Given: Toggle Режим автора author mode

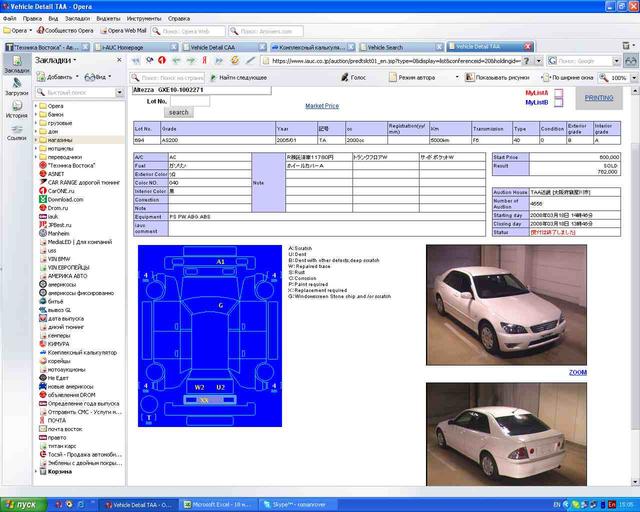Looking at the screenshot, I should tap(412, 77).
